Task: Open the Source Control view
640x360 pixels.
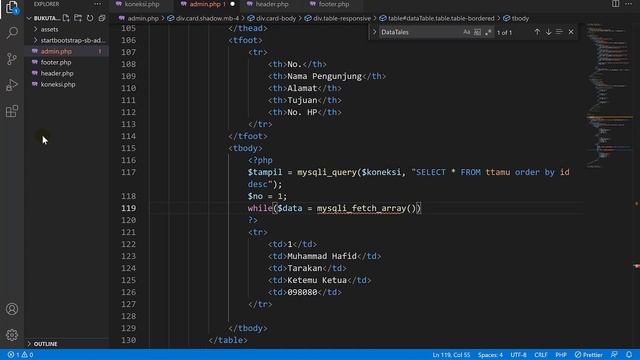Action: click(x=12, y=59)
